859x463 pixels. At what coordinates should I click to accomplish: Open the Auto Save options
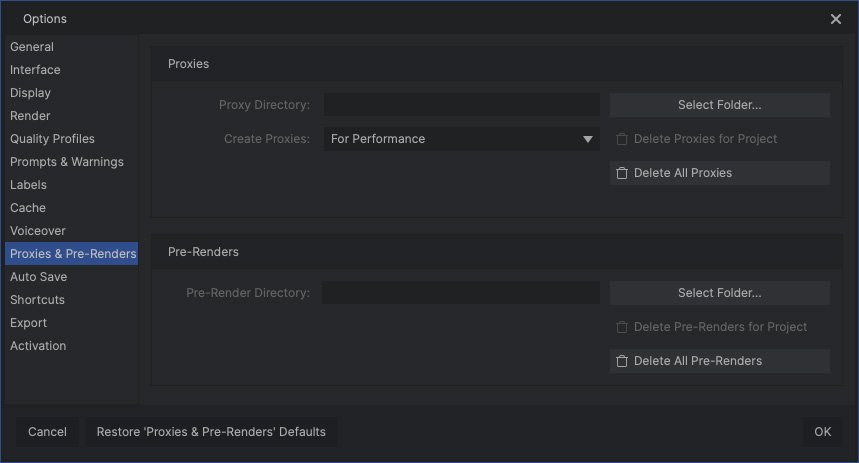click(38, 277)
